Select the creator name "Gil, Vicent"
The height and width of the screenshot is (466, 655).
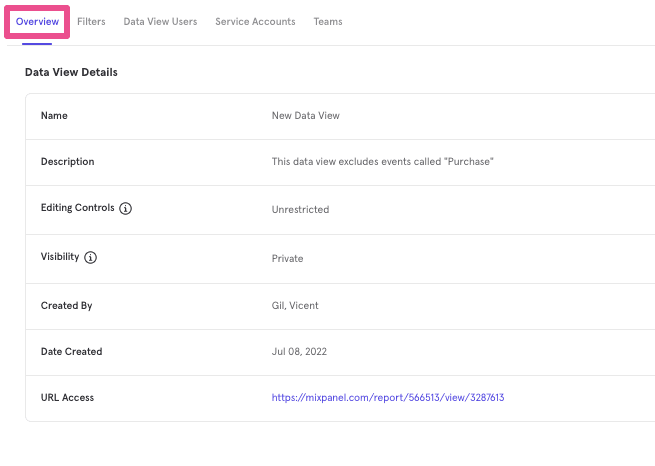(298, 306)
